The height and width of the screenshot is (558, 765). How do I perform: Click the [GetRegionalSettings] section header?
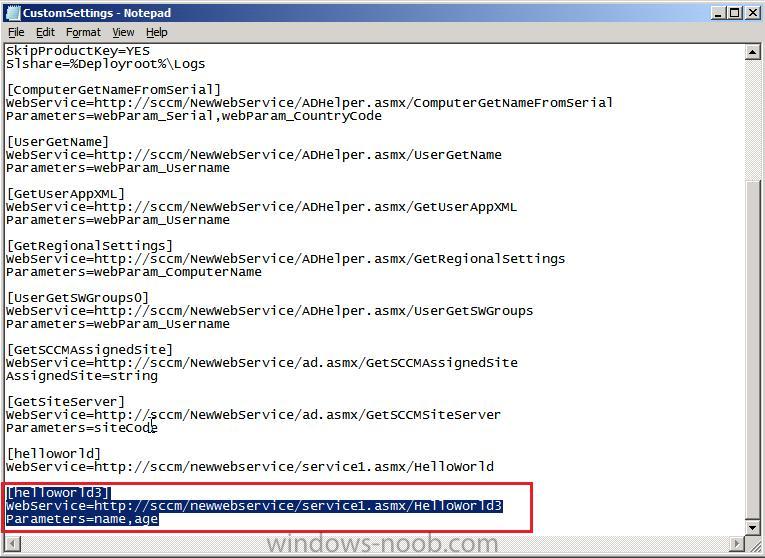coord(90,246)
